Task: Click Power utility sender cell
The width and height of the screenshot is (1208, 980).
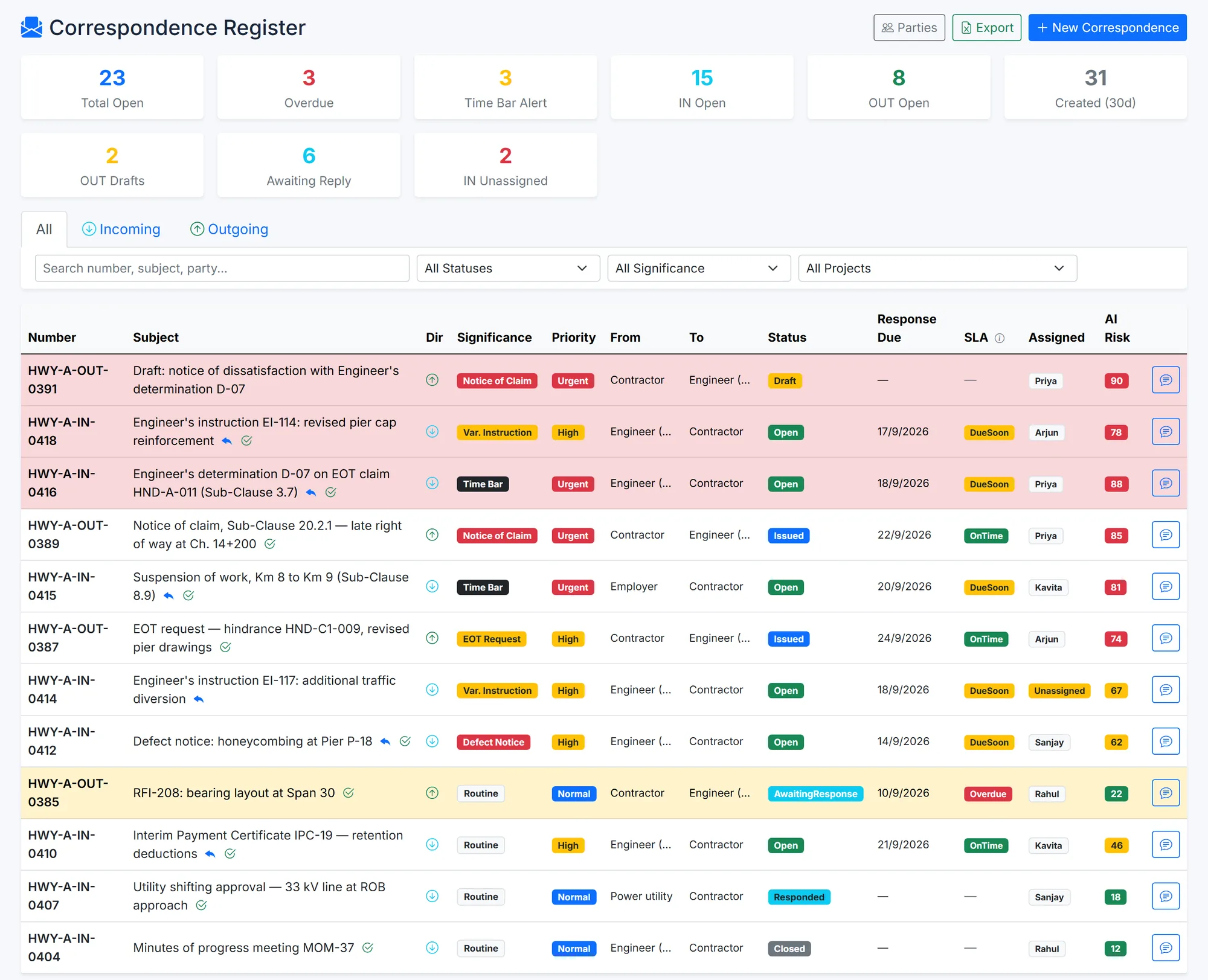Action: [x=641, y=896]
